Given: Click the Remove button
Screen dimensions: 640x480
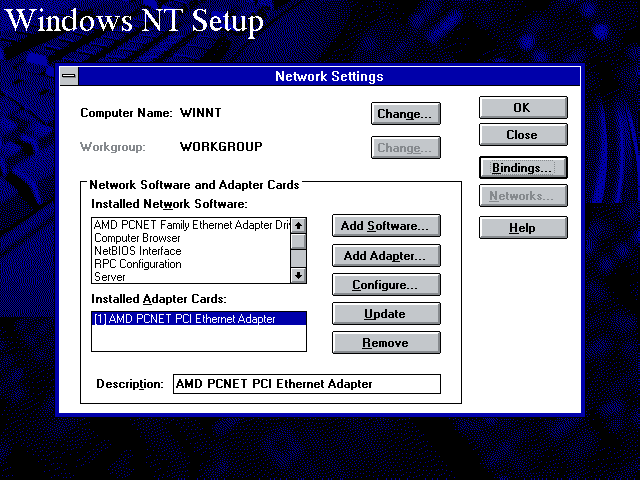Looking at the screenshot, I should (x=386, y=342).
